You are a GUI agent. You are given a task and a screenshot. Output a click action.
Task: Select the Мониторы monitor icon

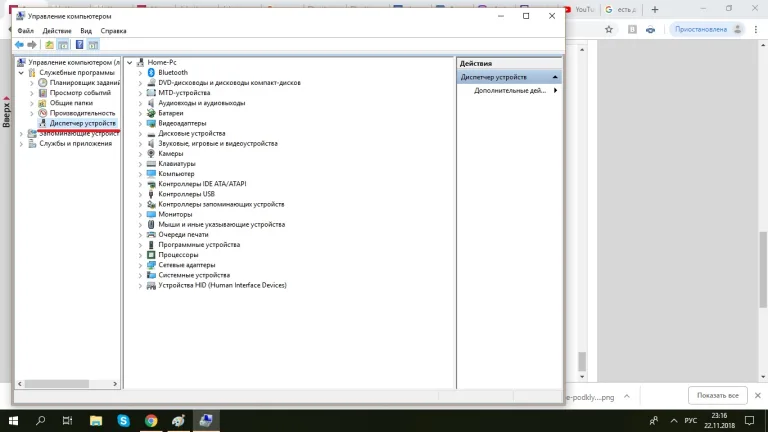(x=151, y=214)
